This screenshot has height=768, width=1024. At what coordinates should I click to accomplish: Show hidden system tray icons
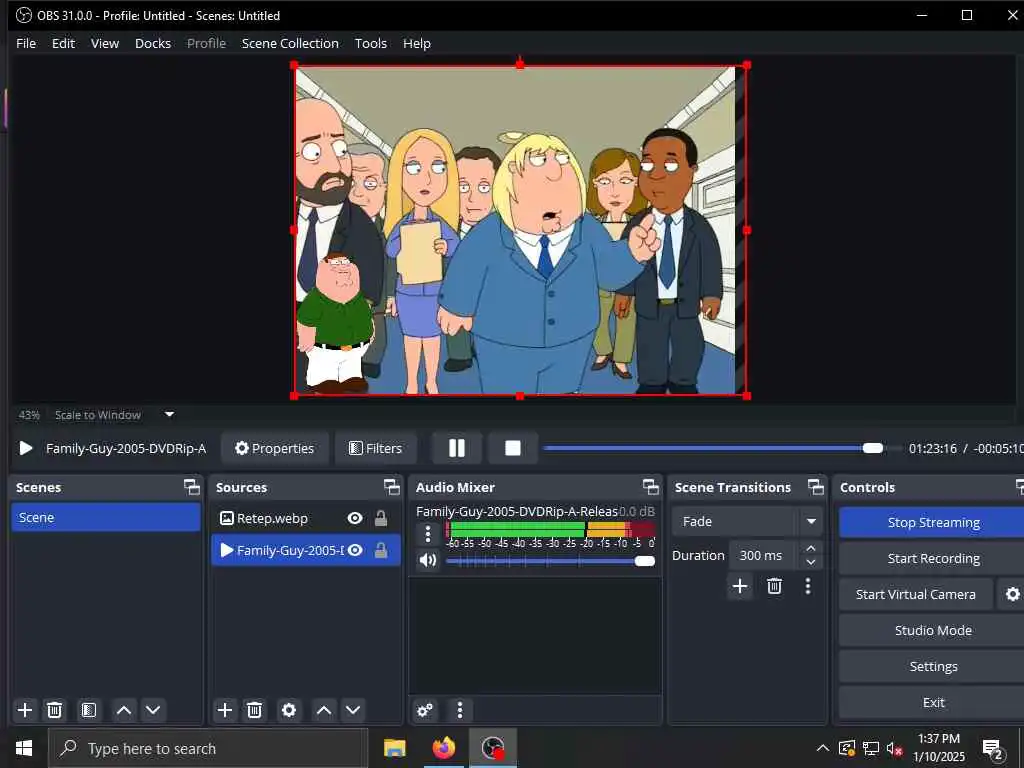[x=822, y=748]
